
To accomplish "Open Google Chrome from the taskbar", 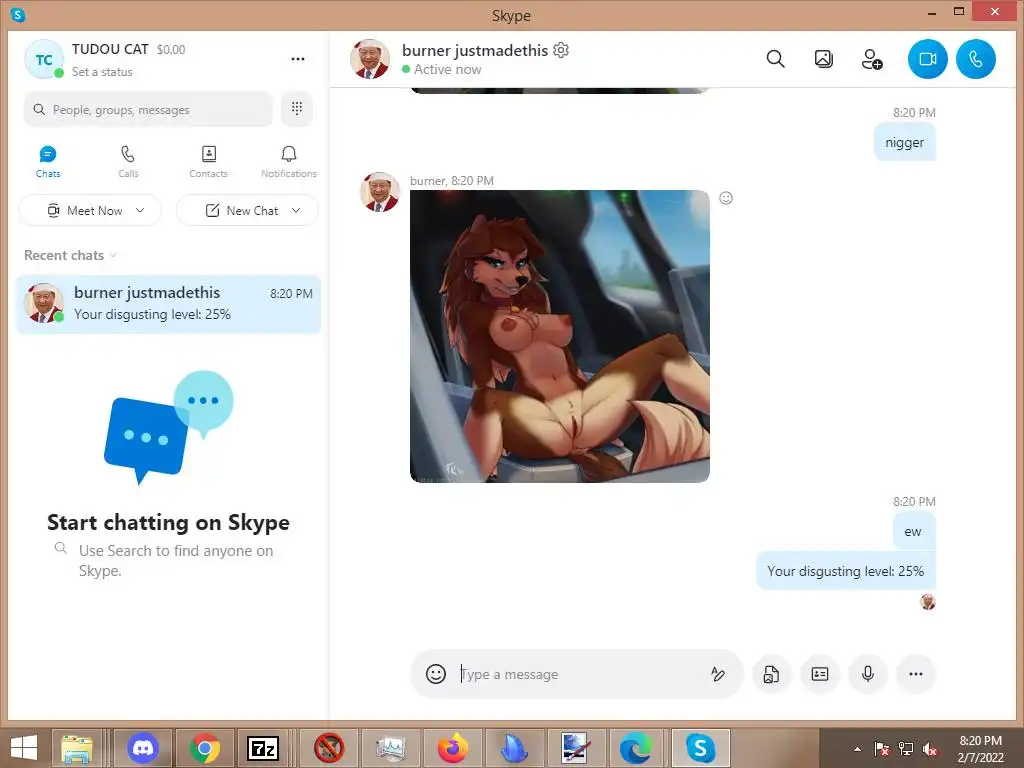I will 204,748.
